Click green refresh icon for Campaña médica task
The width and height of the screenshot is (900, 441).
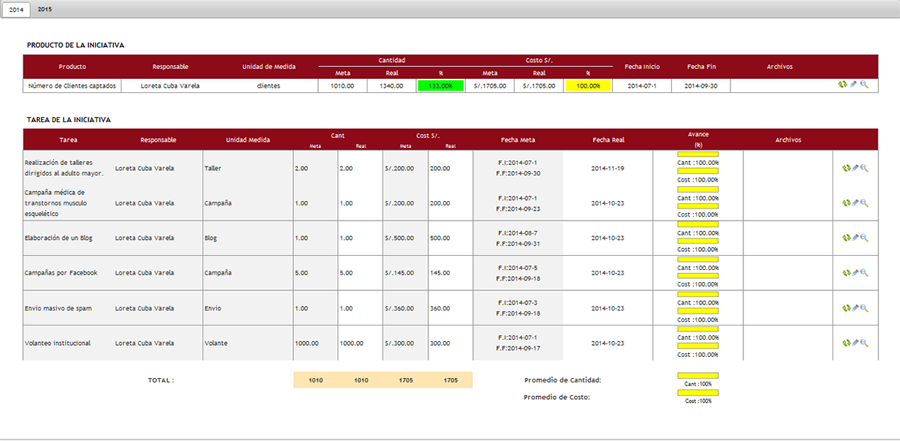pos(846,203)
